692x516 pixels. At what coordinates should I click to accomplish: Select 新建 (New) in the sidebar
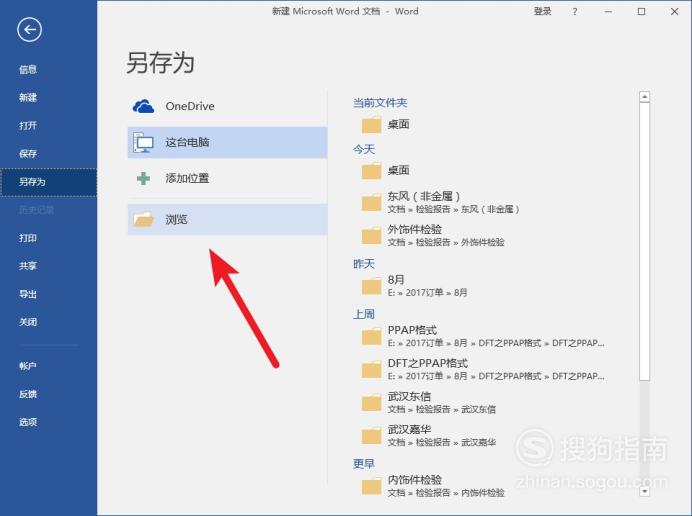point(28,98)
